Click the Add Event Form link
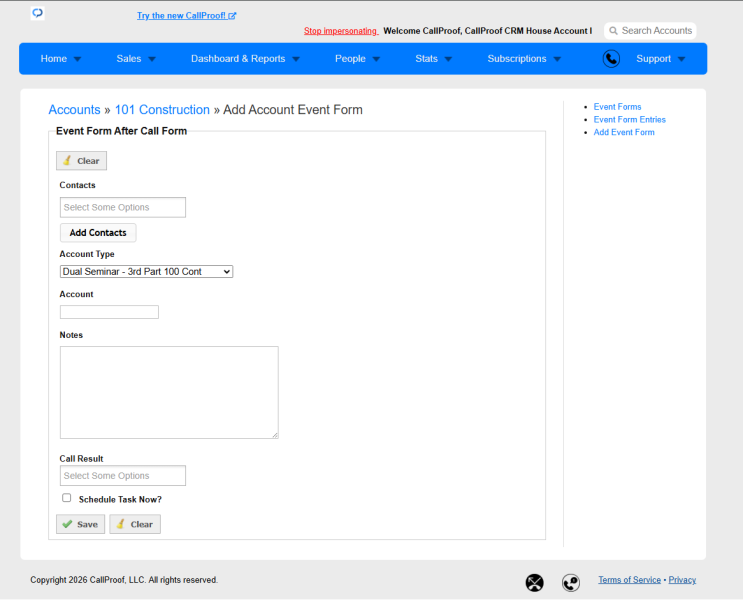This screenshot has width=743, height=600. point(624,132)
